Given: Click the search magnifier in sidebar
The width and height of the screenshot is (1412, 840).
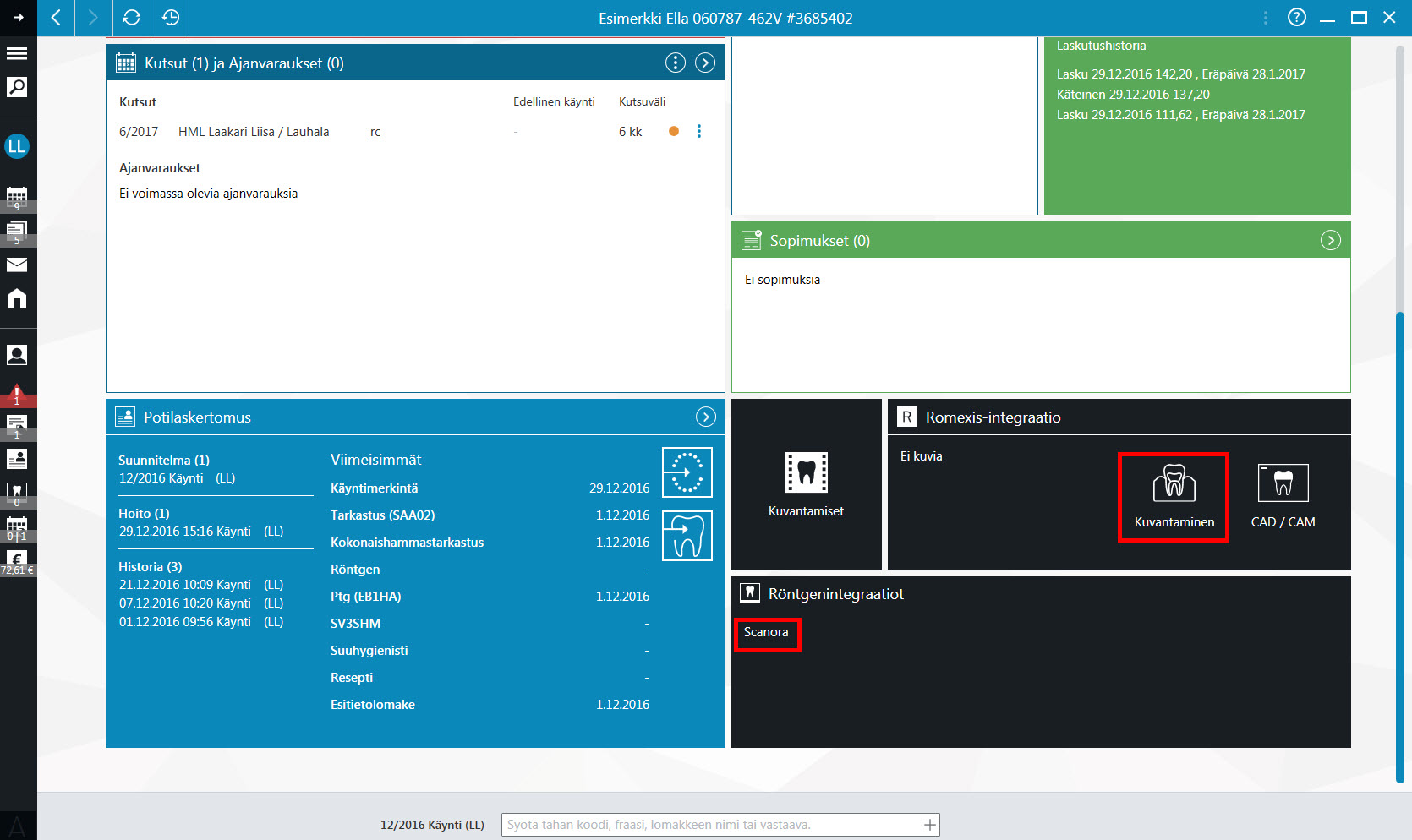Looking at the screenshot, I should (x=17, y=87).
